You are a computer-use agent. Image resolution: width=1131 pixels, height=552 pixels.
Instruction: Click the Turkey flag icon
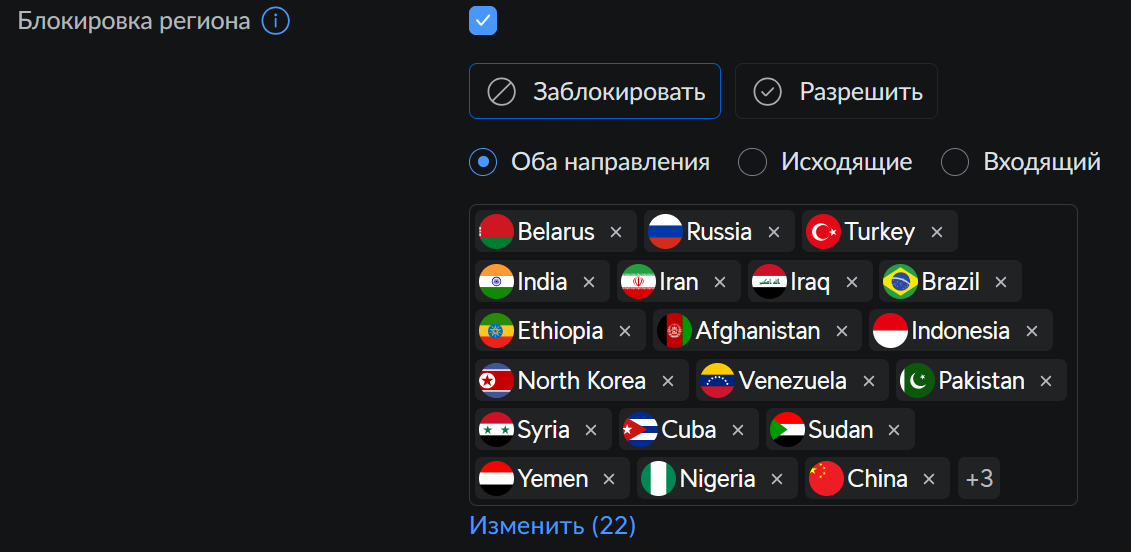tap(823, 232)
